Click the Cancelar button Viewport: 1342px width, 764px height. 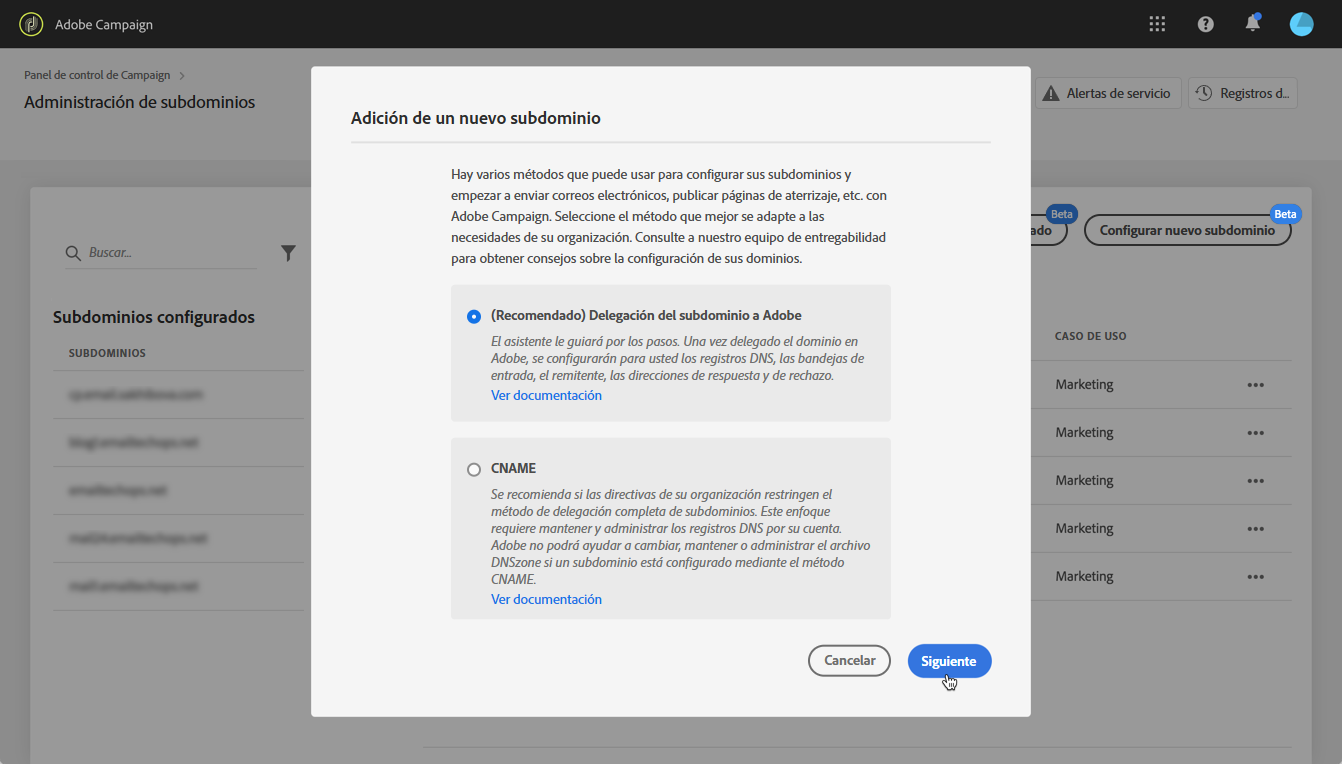pyautogui.click(x=849, y=661)
